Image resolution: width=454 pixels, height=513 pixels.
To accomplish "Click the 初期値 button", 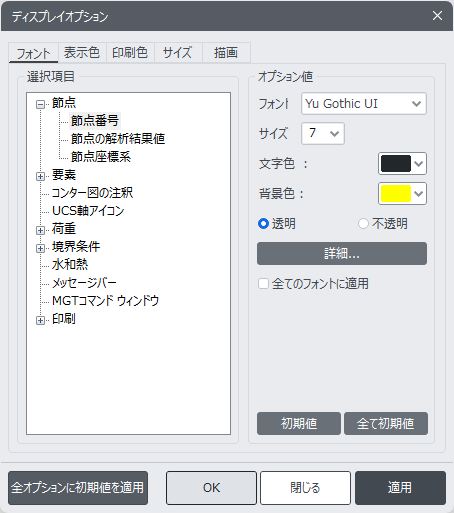I will (x=299, y=423).
